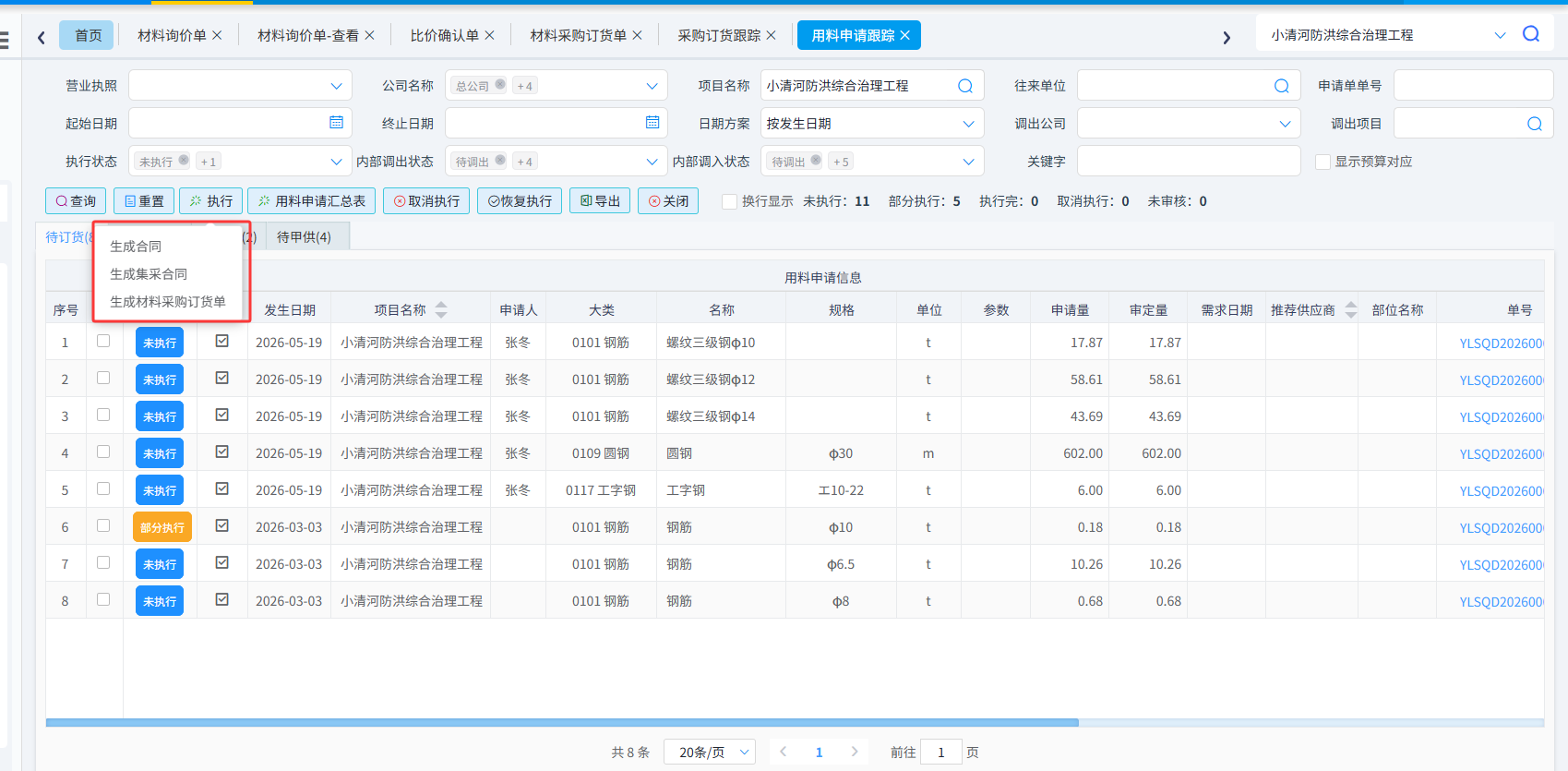Image resolution: width=1568 pixels, height=771 pixels.
Task: Close the 采购订货跟踪 tab
Action: coord(771,35)
